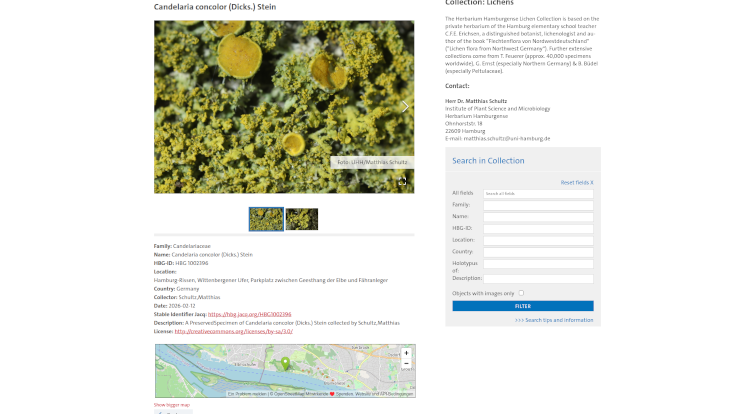Open Search tips and information link
This screenshot has height=414, width=733.
coord(554,320)
